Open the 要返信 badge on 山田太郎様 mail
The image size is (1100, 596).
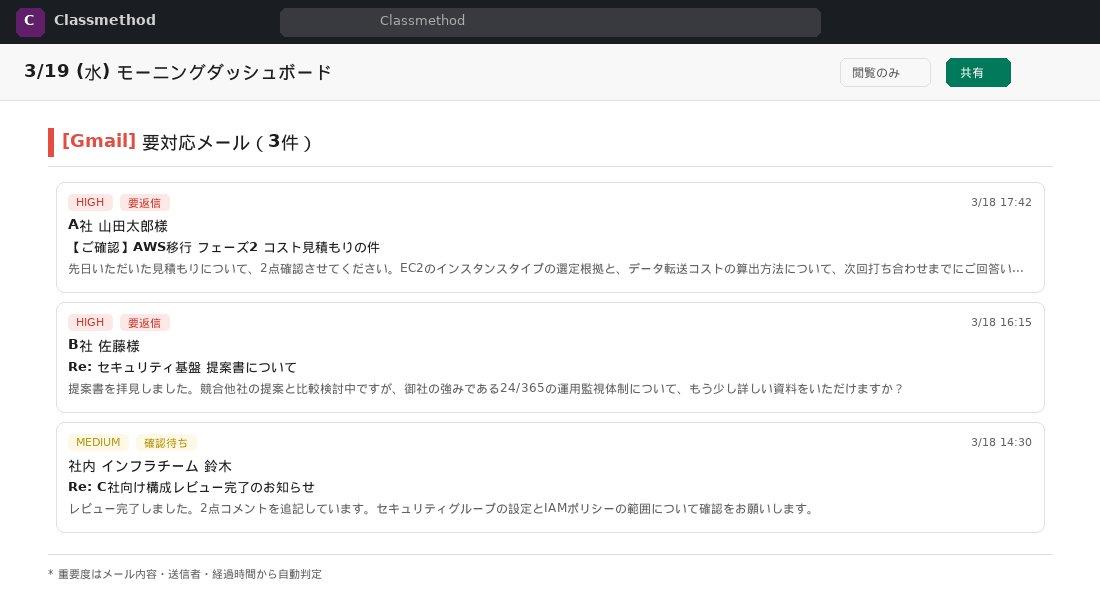tap(144, 202)
